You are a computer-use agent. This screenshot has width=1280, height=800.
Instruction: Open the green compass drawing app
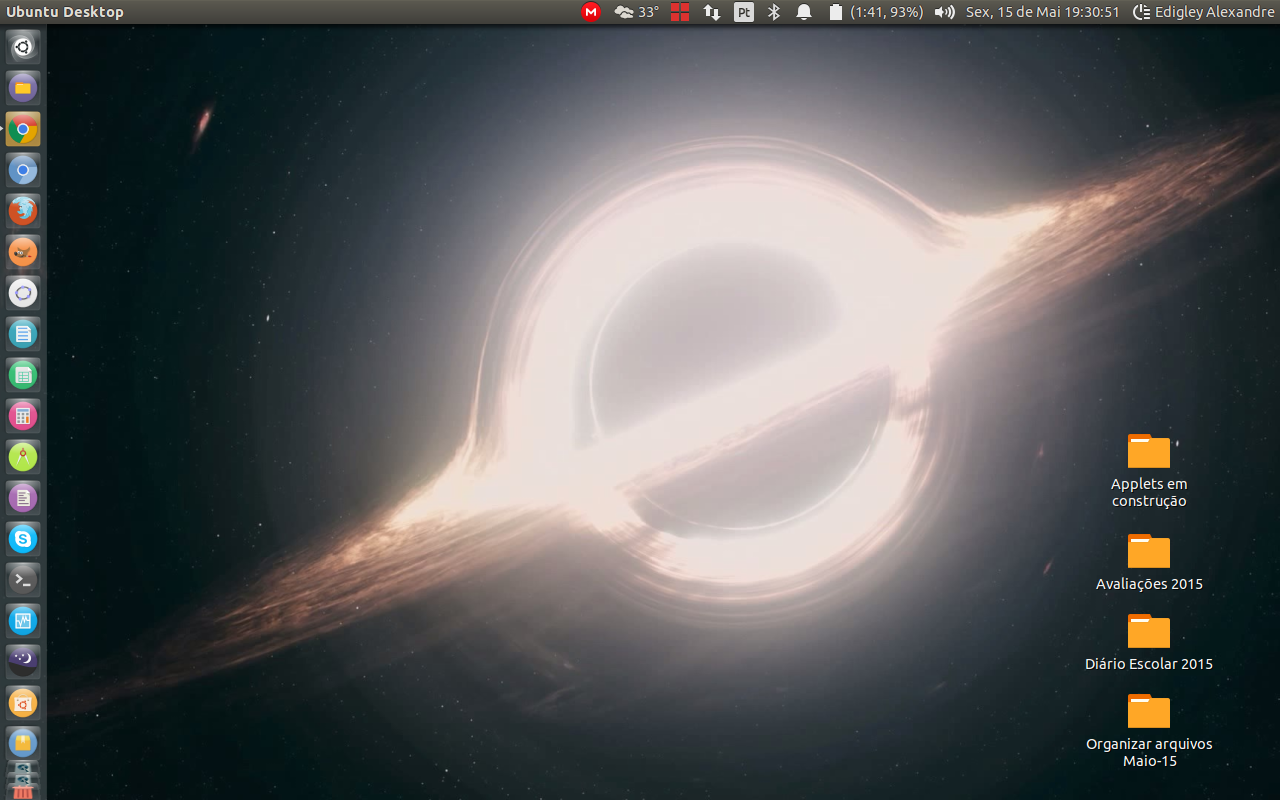(23, 457)
